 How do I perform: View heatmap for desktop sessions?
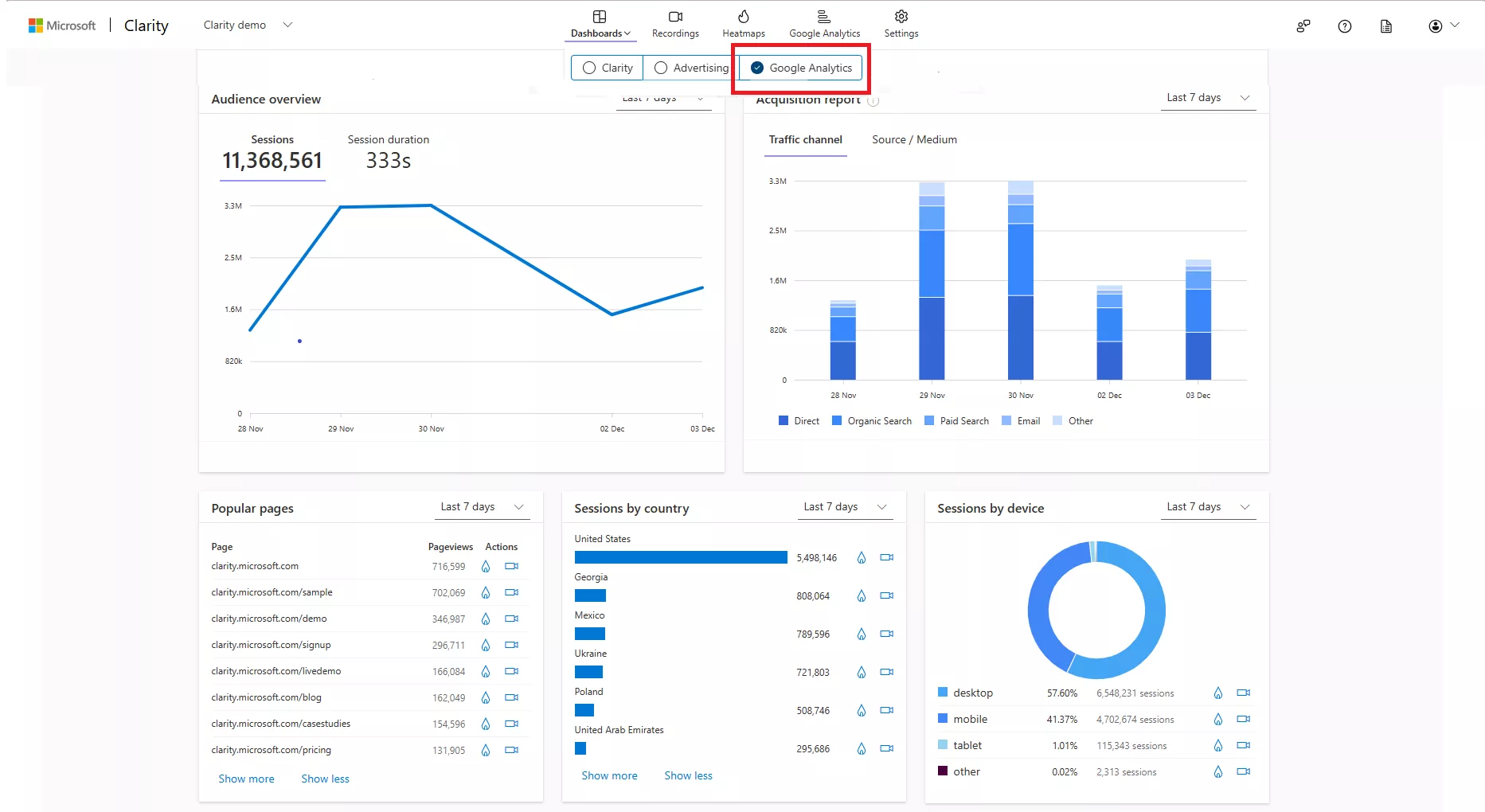coord(1218,693)
